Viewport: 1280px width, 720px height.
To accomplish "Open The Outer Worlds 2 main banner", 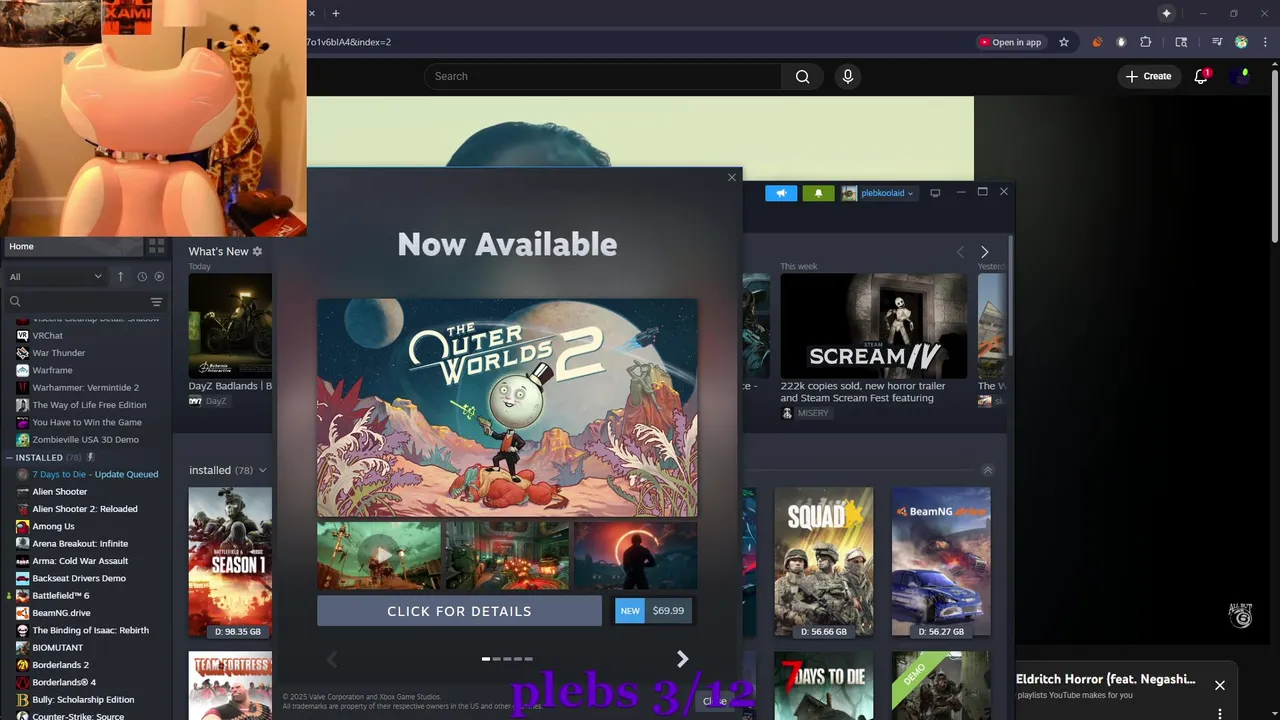I will click(x=507, y=407).
